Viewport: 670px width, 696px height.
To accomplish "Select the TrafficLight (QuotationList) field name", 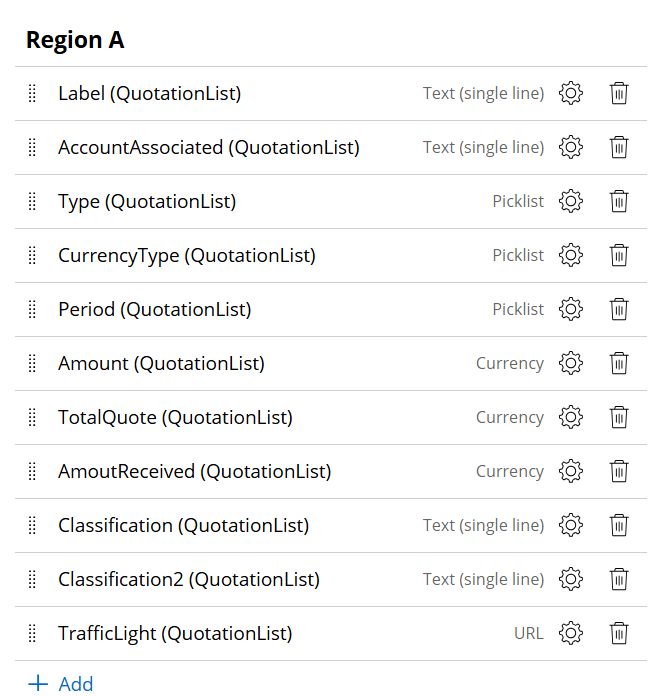I will click(x=175, y=634).
